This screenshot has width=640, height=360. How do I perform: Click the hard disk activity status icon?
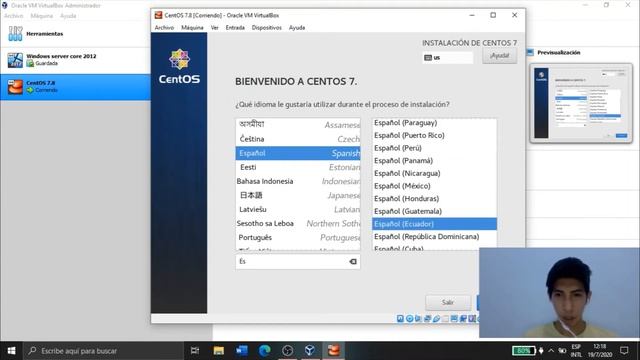point(400,318)
